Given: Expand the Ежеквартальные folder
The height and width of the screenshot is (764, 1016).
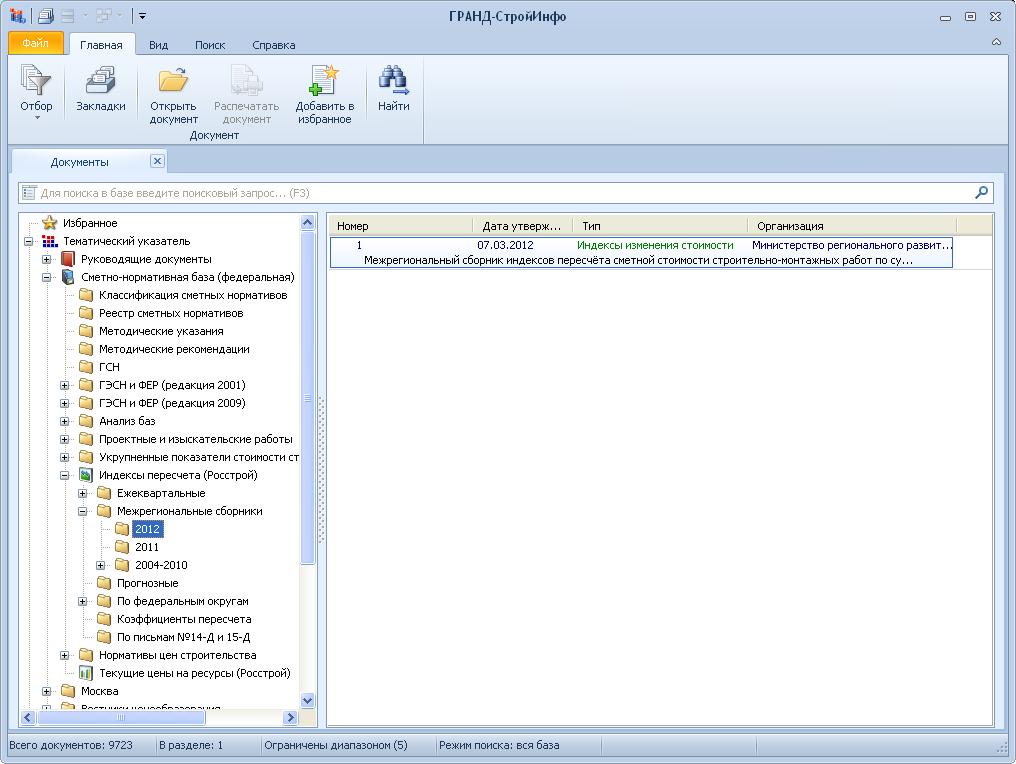Looking at the screenshot, I should pyautogui.click(x=83, y=493).
